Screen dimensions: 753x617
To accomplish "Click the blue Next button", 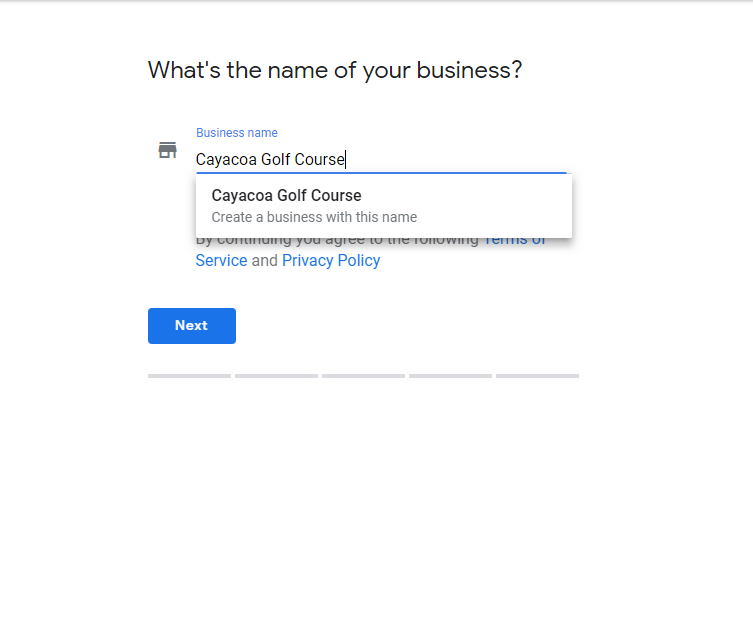I will 192,326.
